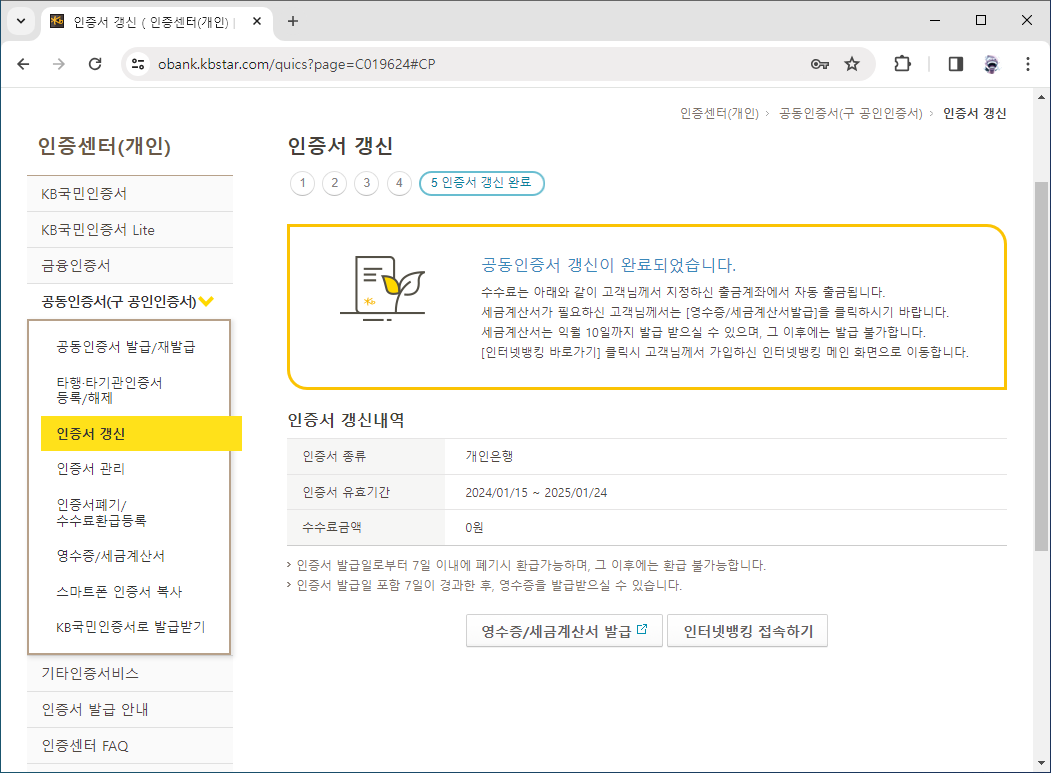Viewport: 1051px width, 773px height.
Task: Click 인터넷뱅킹 접속하기 button
Action: [x=747, y=631]
